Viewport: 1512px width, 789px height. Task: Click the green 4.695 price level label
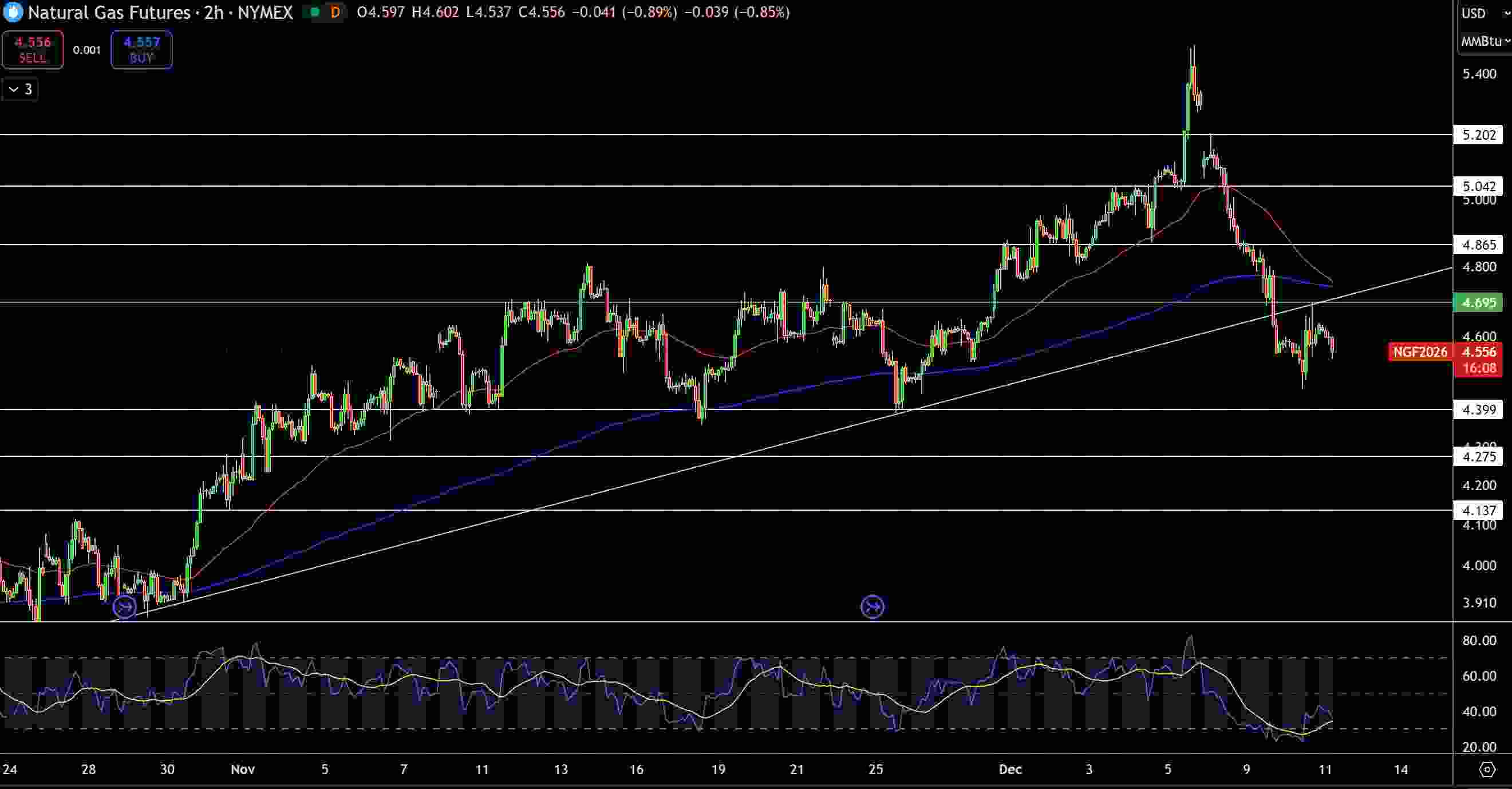(1482, 303)
